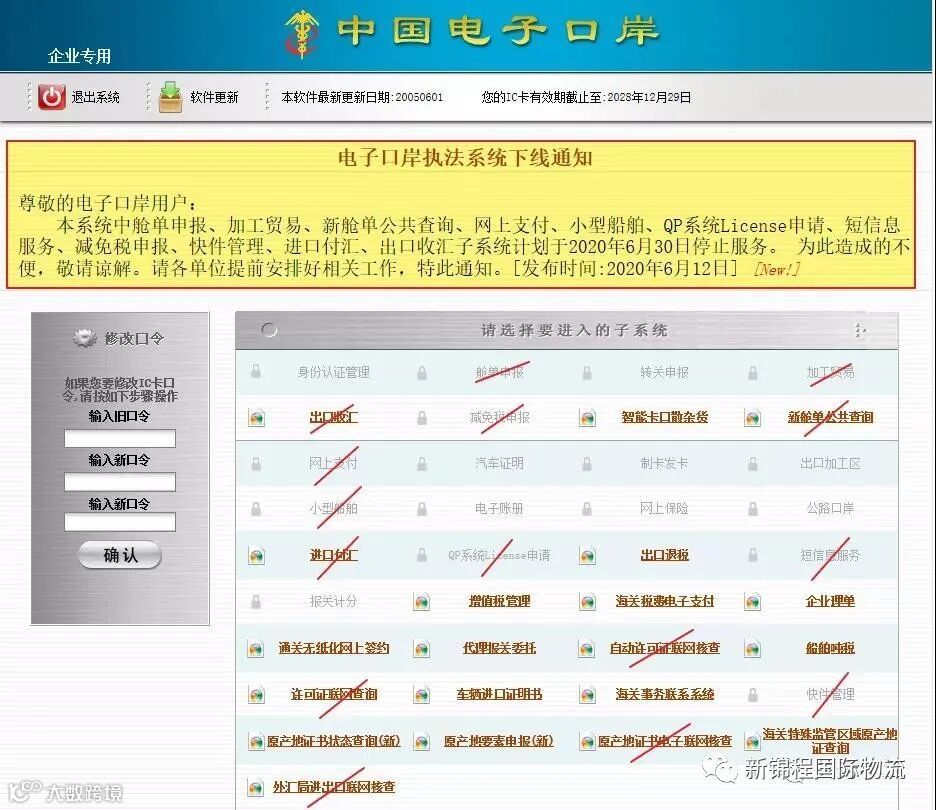Open the 海关事务联系系统 link

(664, 694)
